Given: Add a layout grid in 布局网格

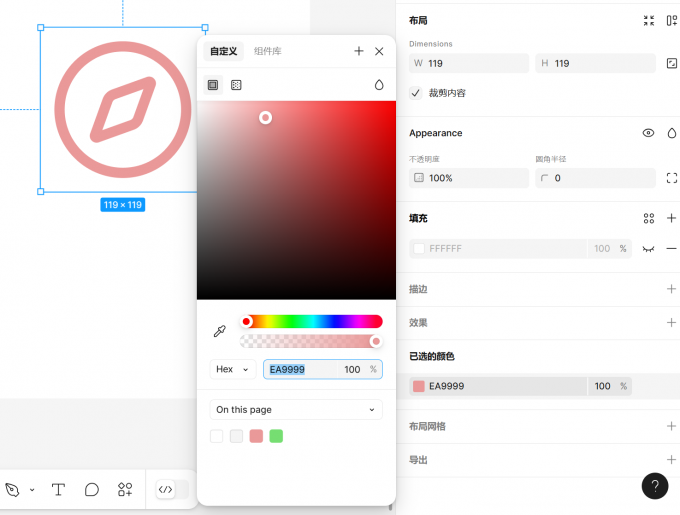Looking at the screenshot, I should point(671,426).
